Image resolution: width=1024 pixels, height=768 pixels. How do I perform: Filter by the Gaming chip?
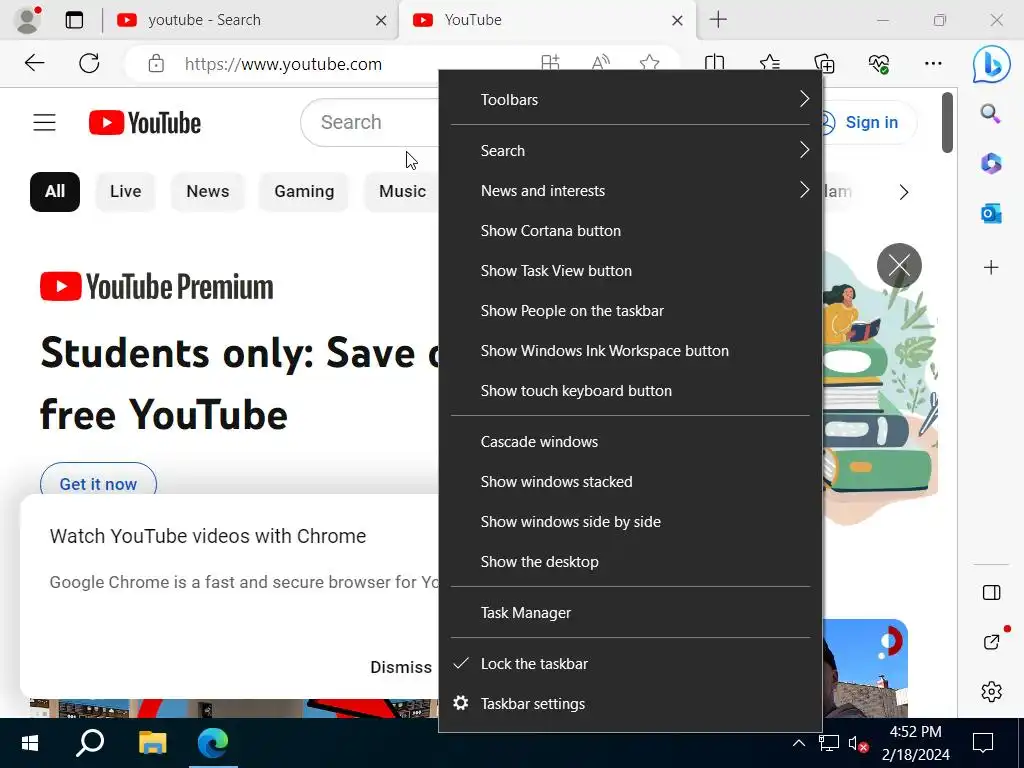pos(304,191)
